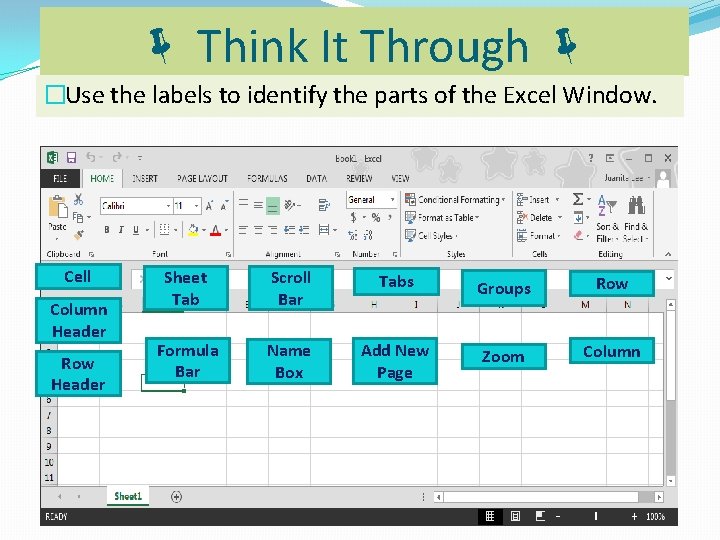This screenshot has width=720, height=540.
Task: Open the Font group dialog launcher
Action: [x=228, y=254]
